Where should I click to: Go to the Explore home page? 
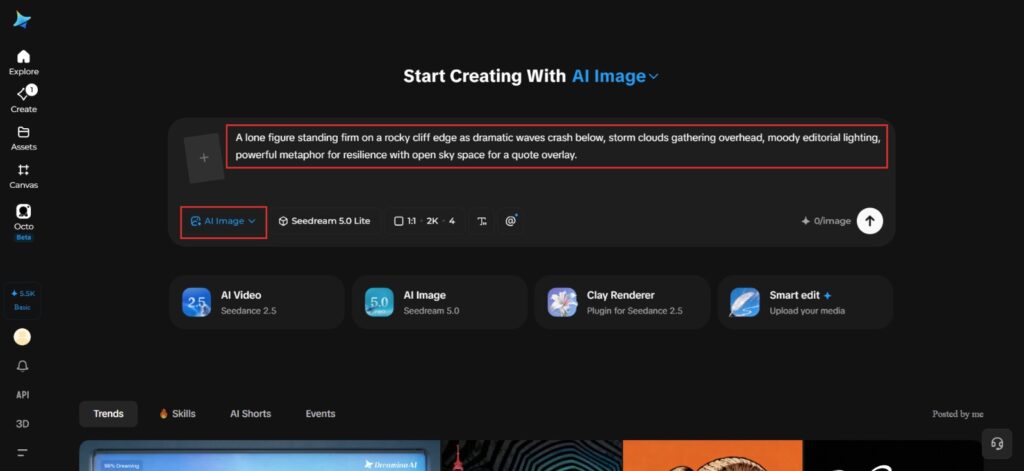coord(24,63)
